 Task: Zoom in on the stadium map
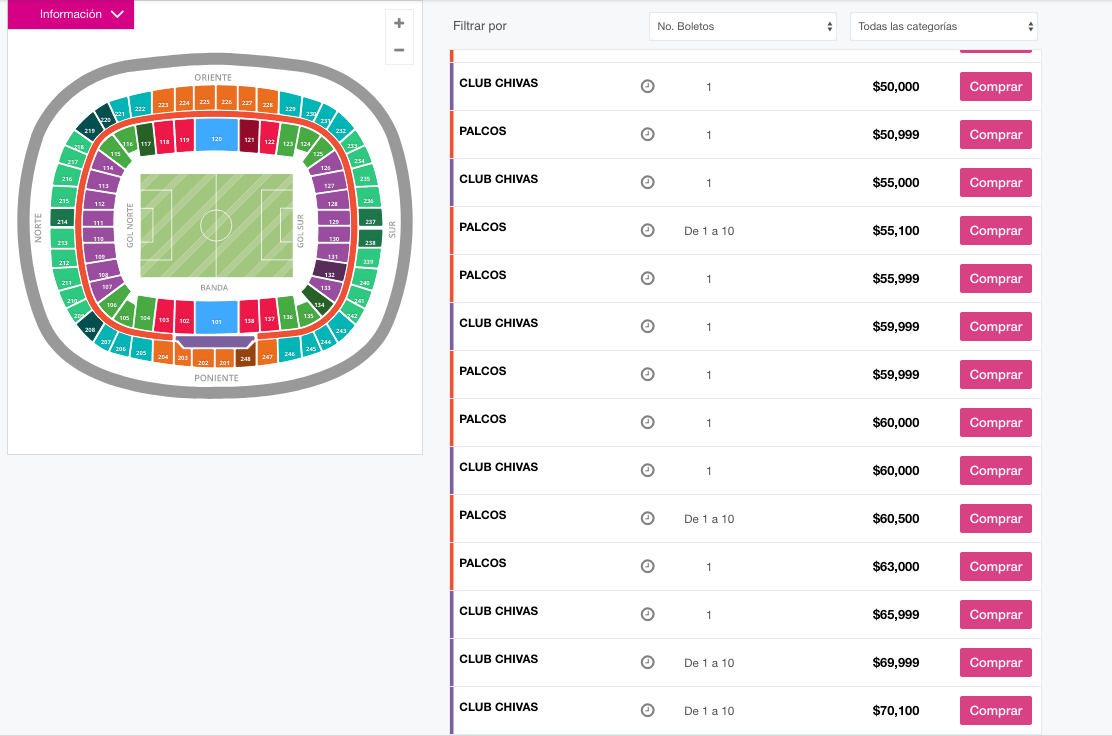pos(399,23)
